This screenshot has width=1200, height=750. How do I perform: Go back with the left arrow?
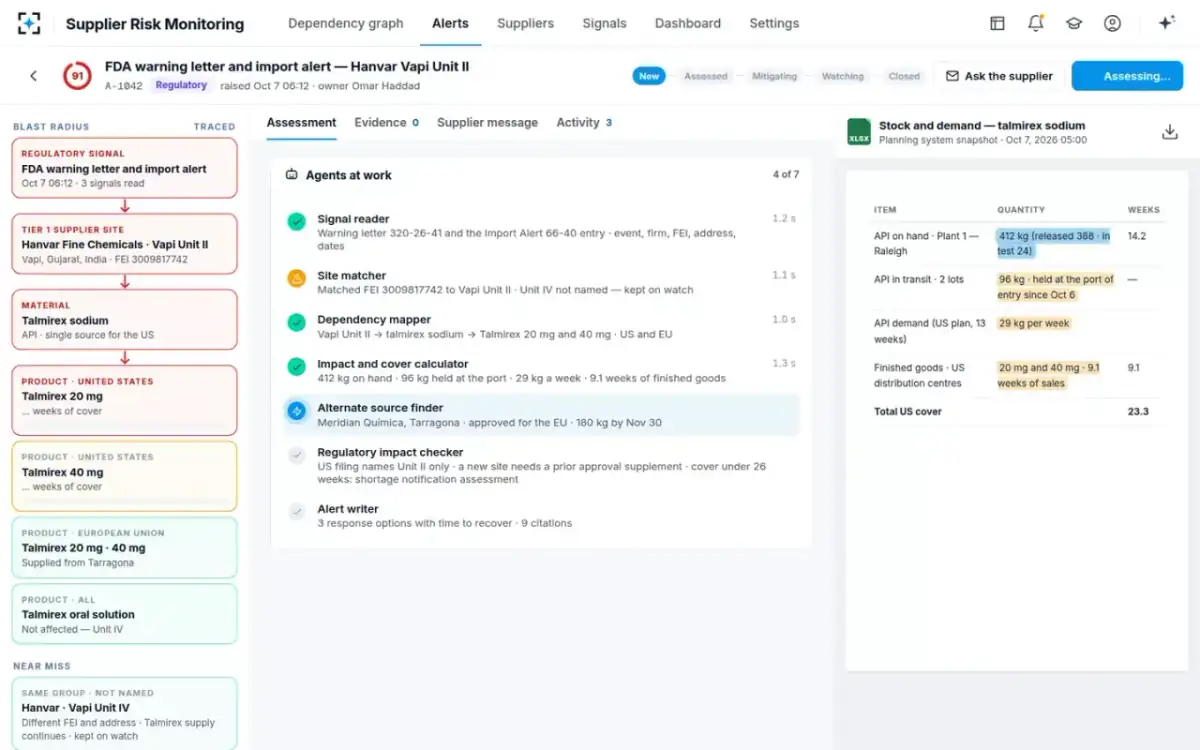(33, 76)
